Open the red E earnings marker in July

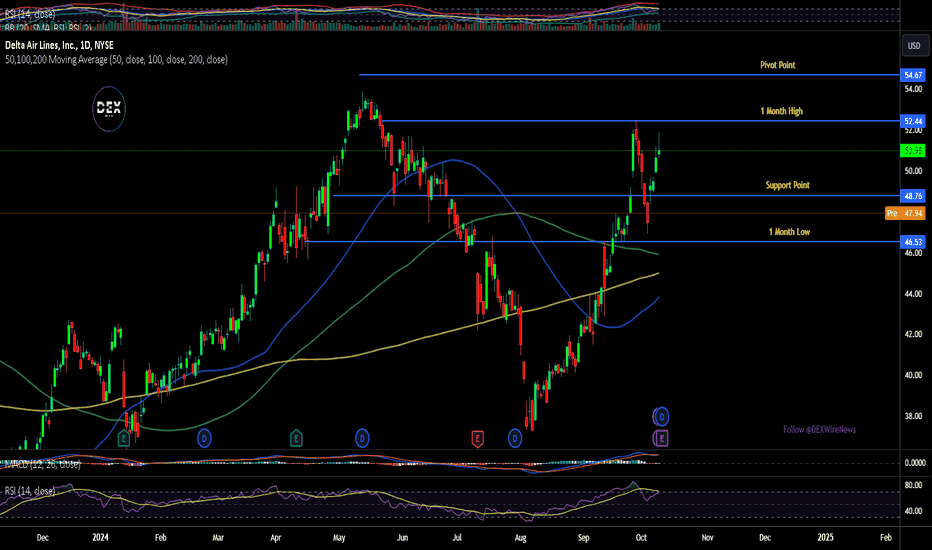(477, 439)
